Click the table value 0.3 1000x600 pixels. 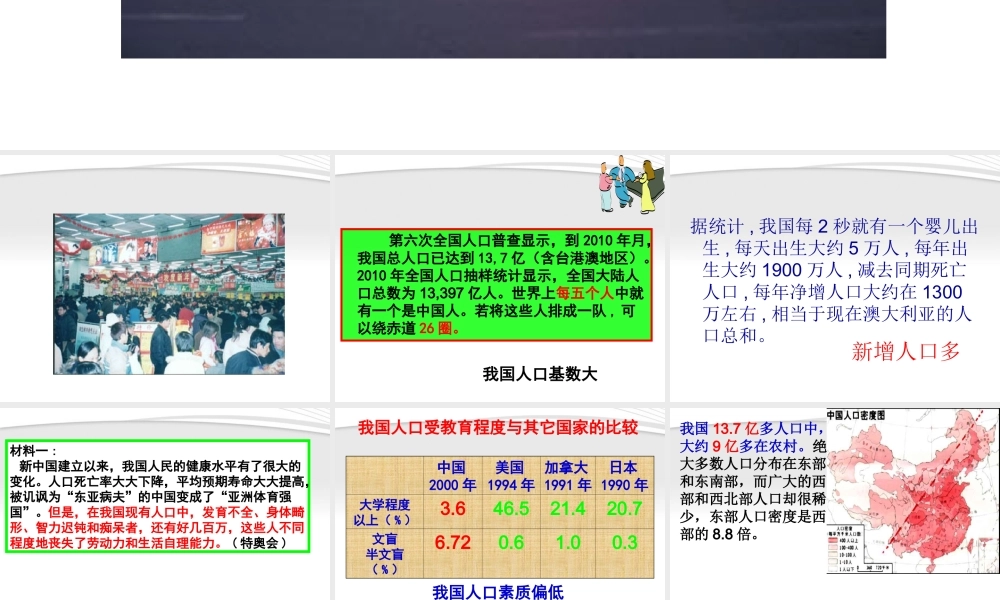tap(624, 543)
